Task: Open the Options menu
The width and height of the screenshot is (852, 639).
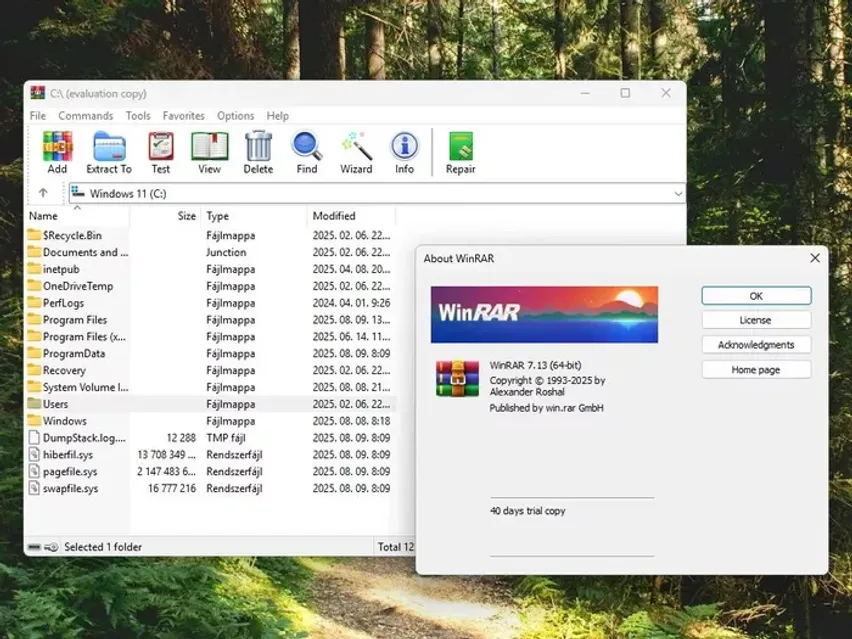Action: pos(236,116)
